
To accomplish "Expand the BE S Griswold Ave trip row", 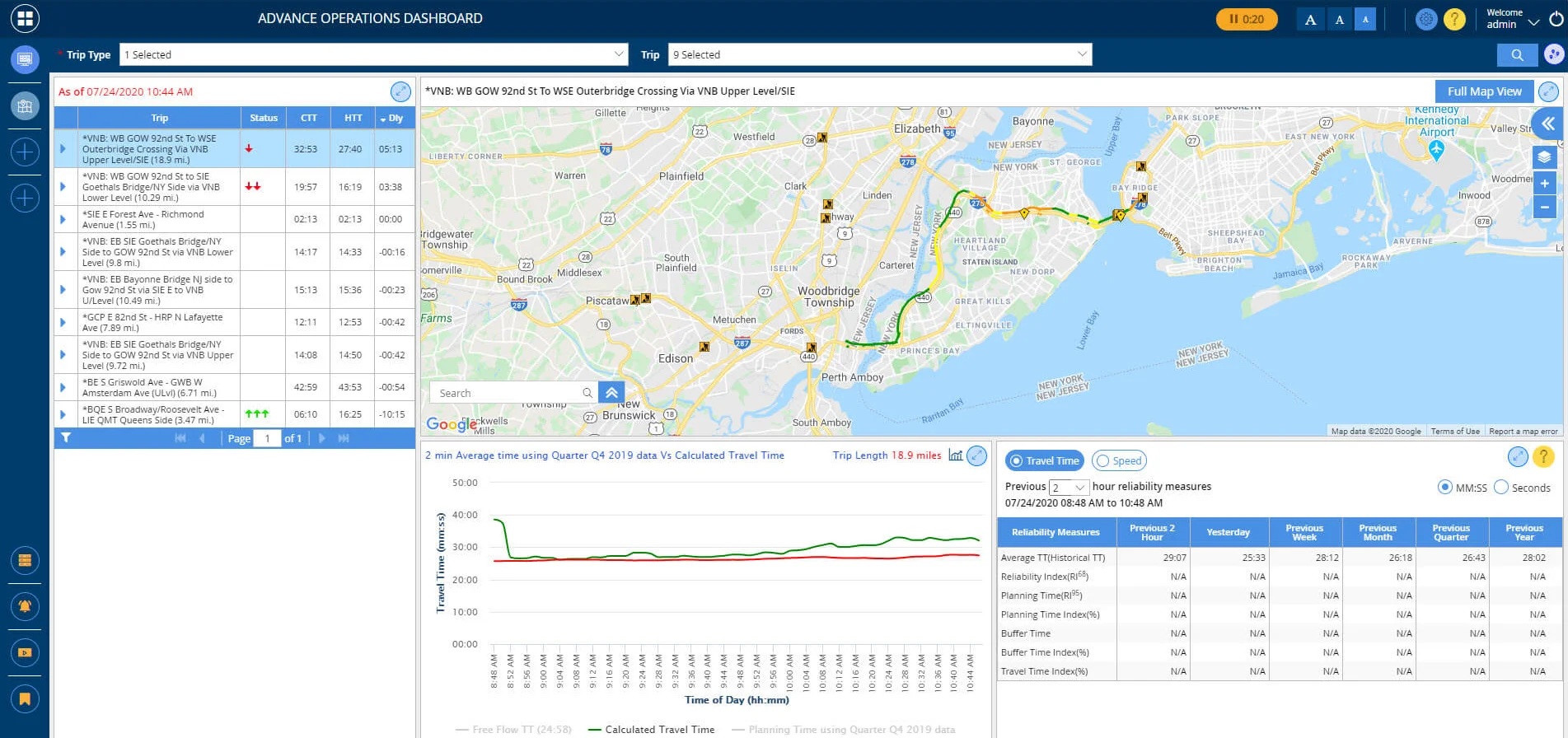I will [x=63, y=387].
